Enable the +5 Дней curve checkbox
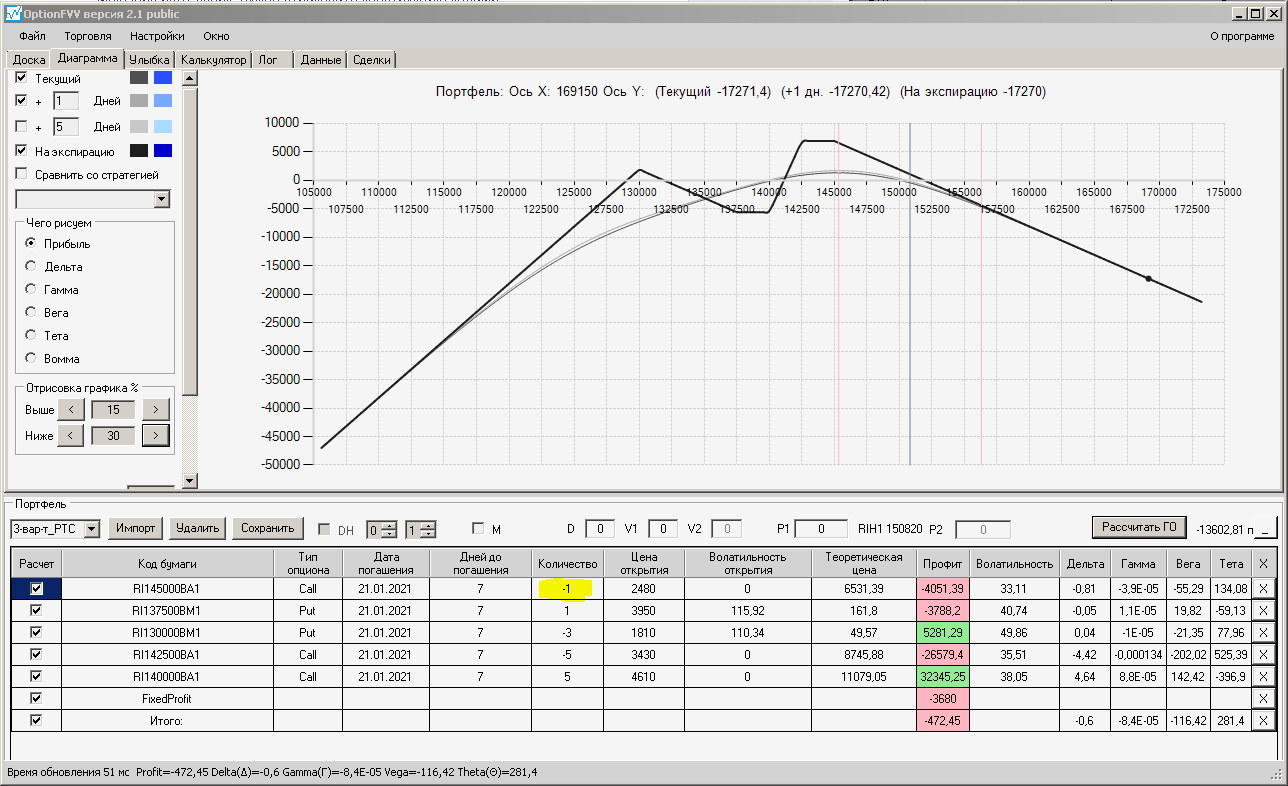 click(22, 127)
